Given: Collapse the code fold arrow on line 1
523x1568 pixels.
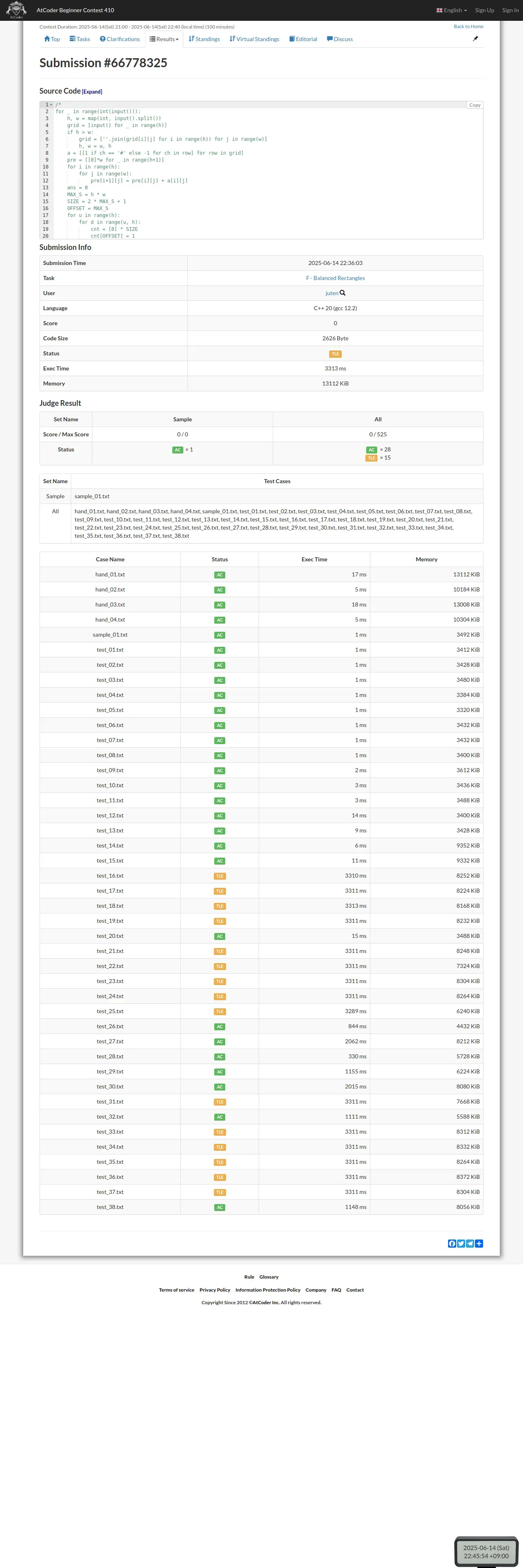Looking at the screenshot, I should (x=51, y=105).
